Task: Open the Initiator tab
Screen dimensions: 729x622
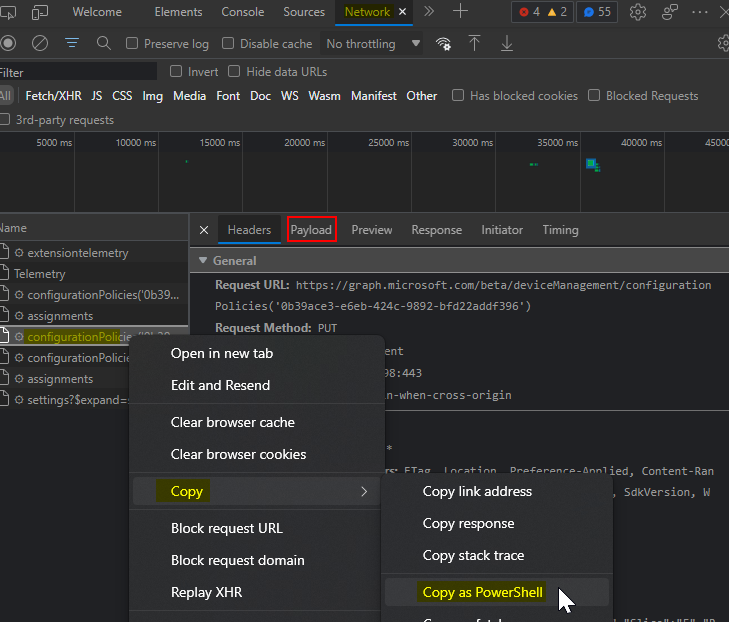Action: 502,230
